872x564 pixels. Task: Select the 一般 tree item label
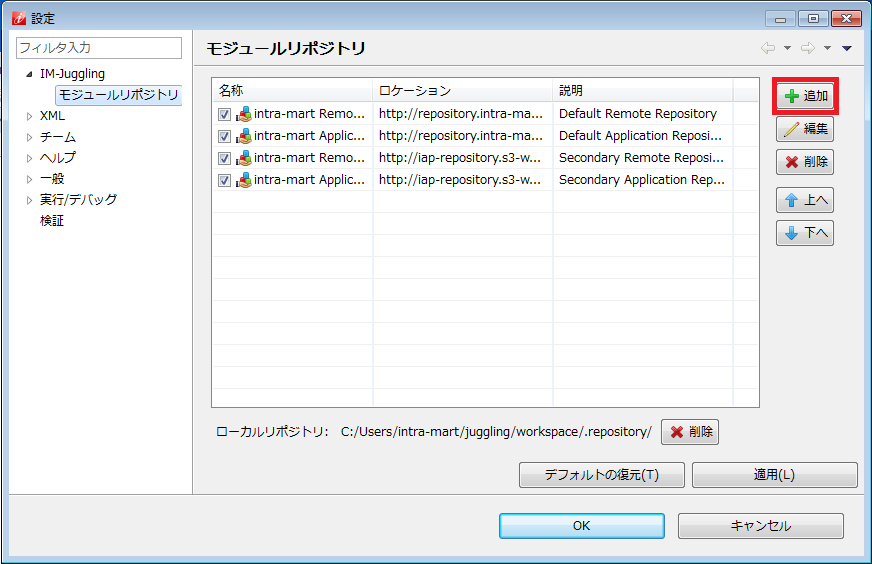click(52, 179)
